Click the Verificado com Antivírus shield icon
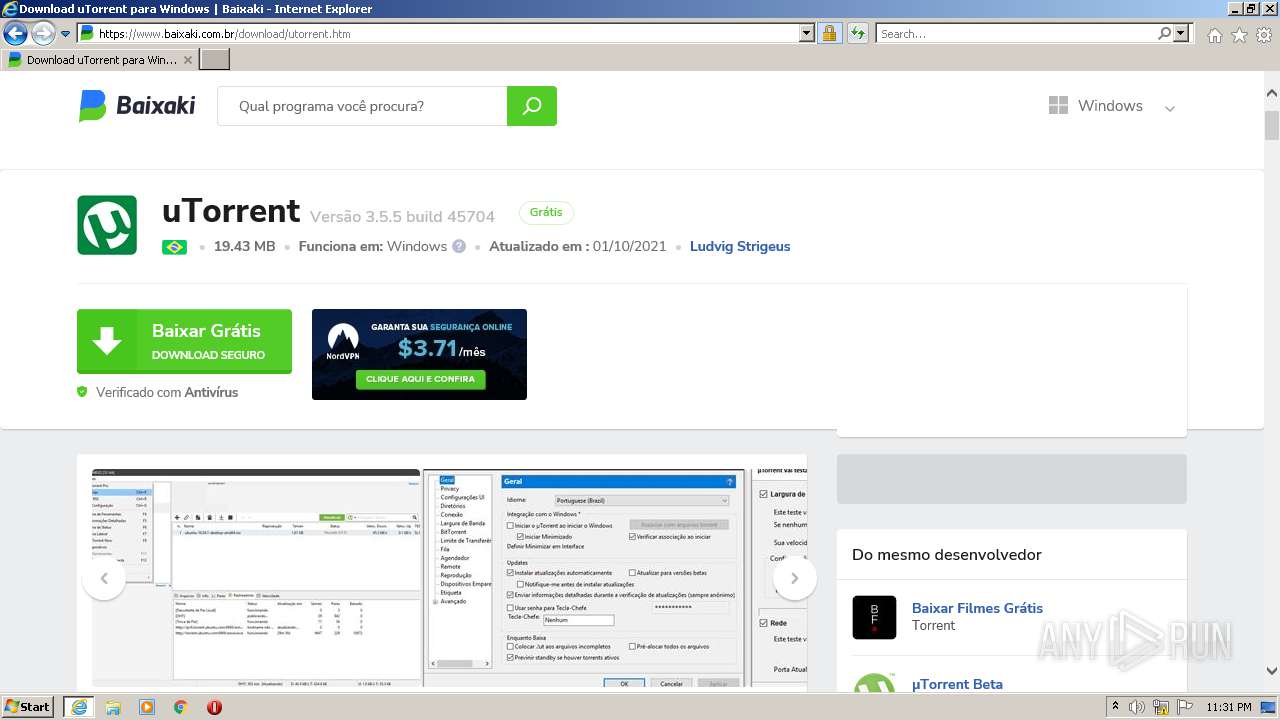Screen dimensions: 1280x720 pyautogui.click(x=82, y=392)
